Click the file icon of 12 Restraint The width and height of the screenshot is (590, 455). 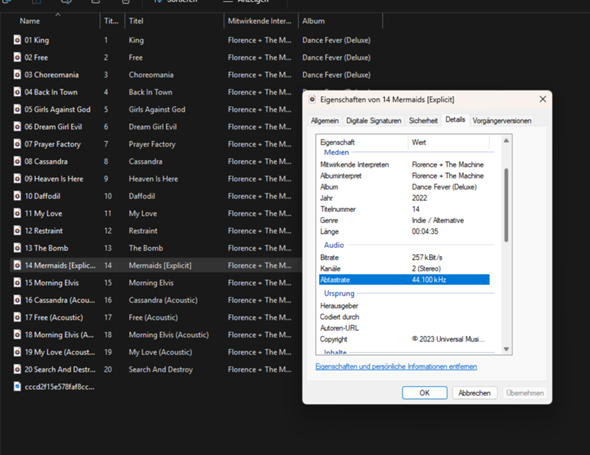[x=17, y=230]
